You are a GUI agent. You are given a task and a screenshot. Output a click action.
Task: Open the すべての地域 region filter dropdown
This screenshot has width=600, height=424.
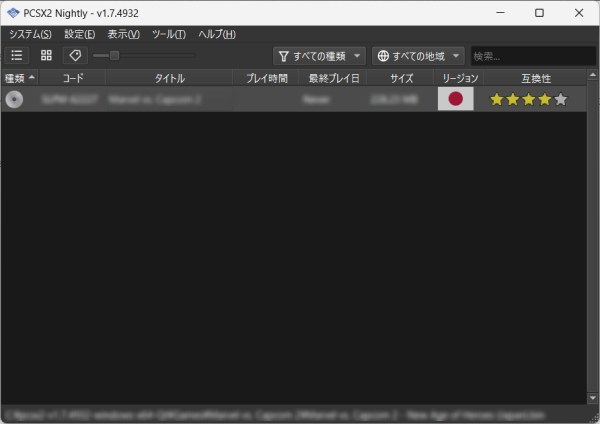418,56
